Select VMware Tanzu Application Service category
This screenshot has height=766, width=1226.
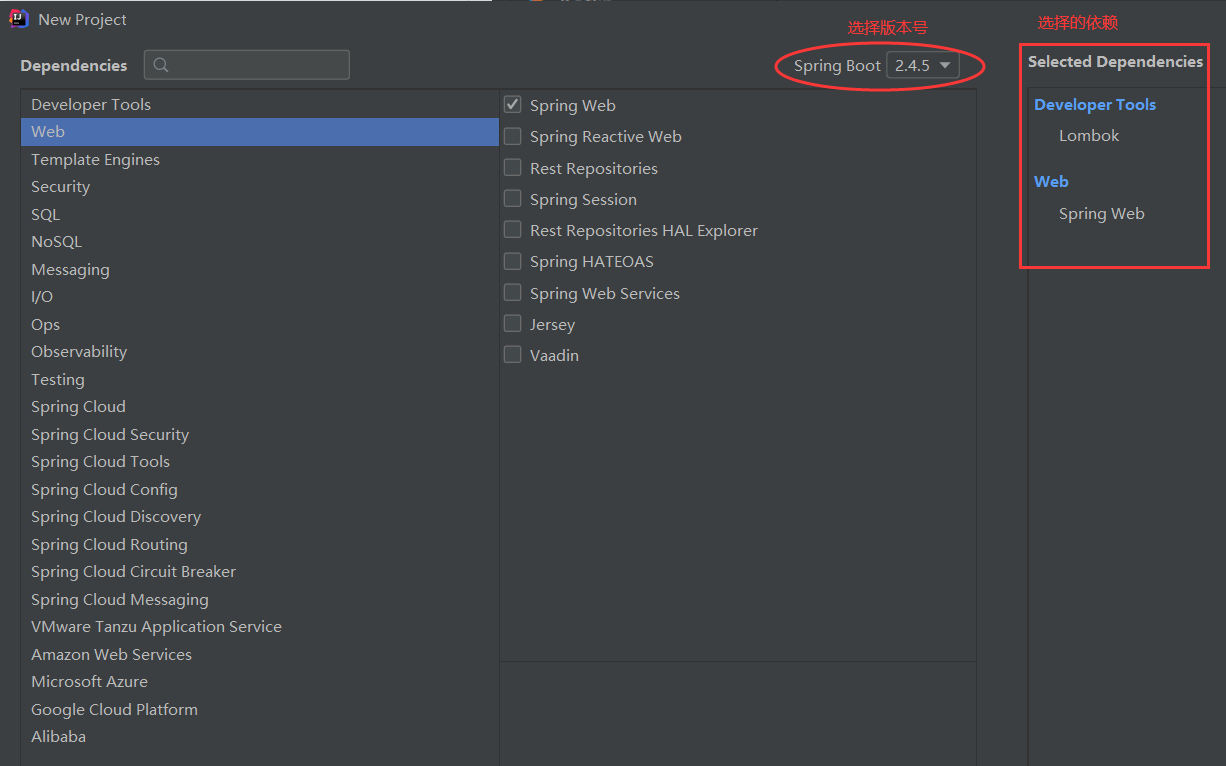click(259, 627)
